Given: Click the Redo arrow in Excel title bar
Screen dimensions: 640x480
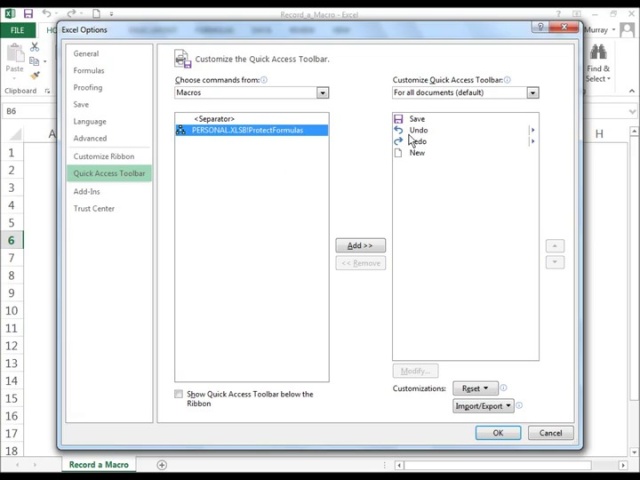Looking at the screenshot, I should pyautogui.click(x=71, y=14).
